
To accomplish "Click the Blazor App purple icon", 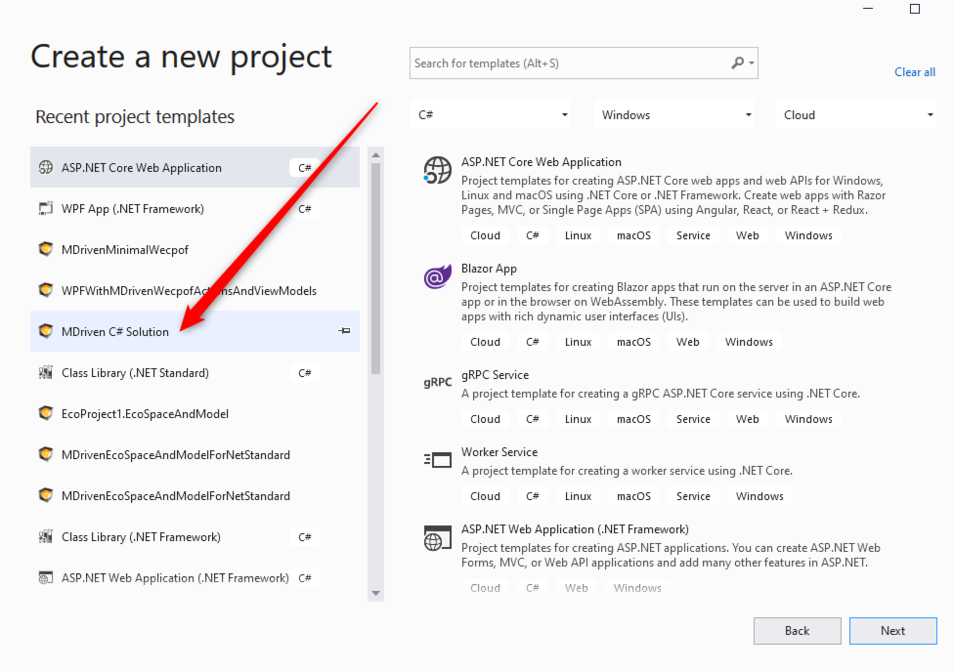I will [x=437, y=276].
